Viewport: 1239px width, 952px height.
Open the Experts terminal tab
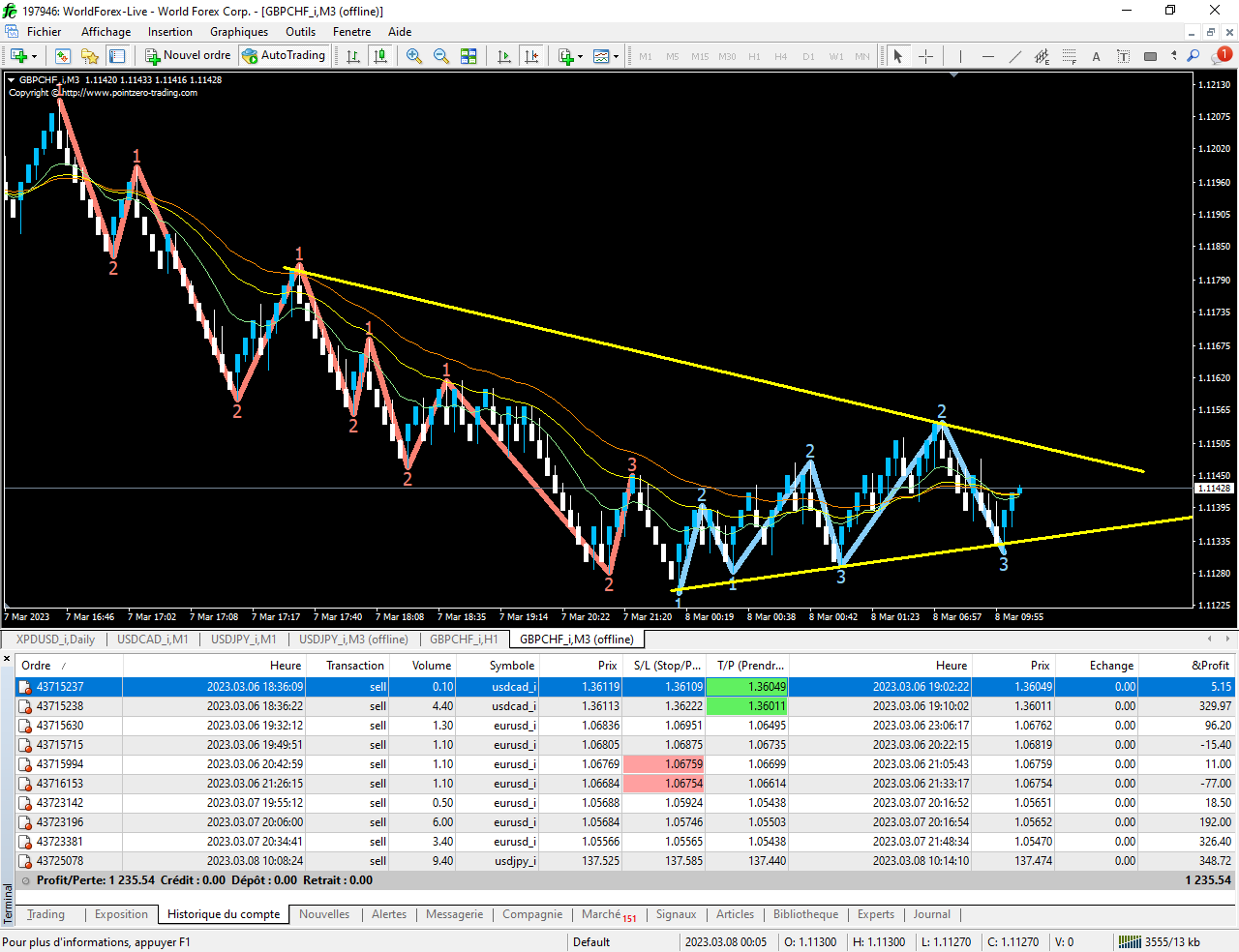pos(876,914)
